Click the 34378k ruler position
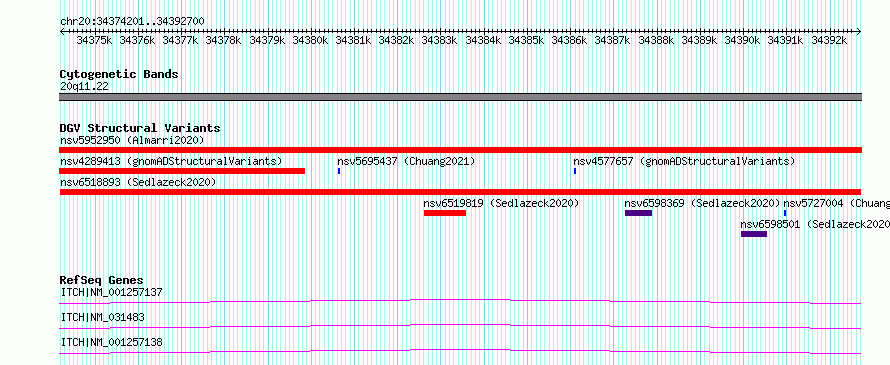This screenshot has width=890, height=365. (224, 40)
